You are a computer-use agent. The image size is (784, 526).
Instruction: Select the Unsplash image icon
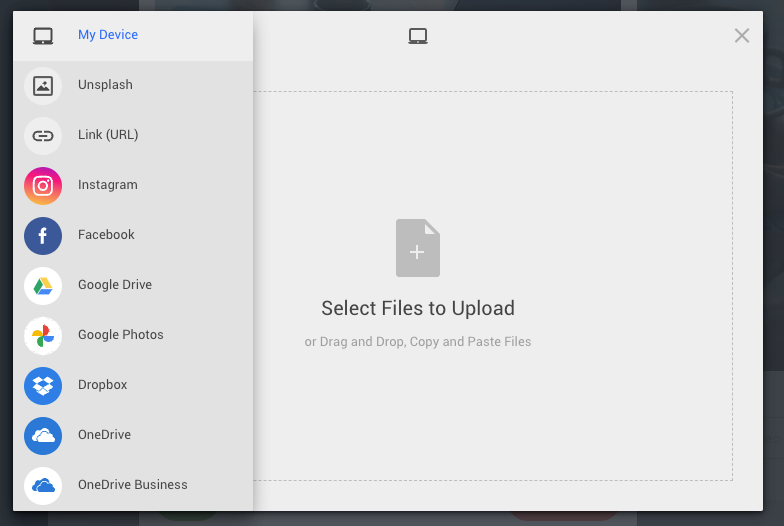point(43,85)
